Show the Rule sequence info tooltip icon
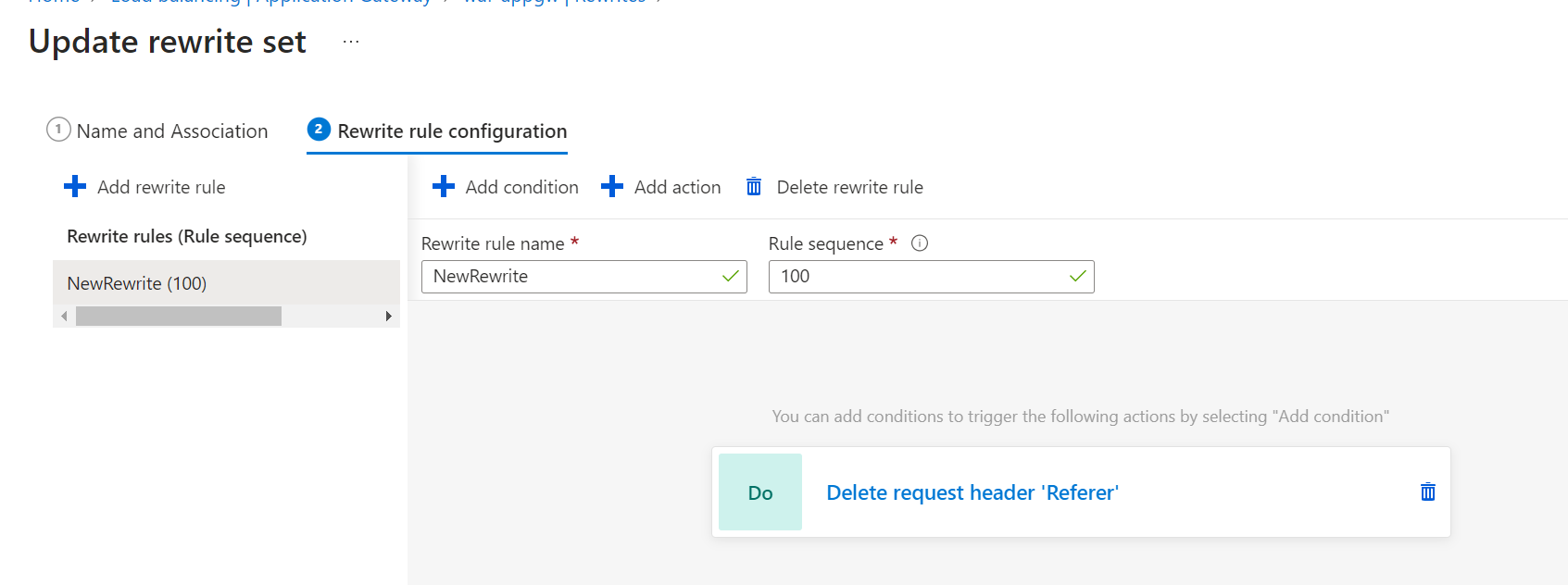 (920, 243)
